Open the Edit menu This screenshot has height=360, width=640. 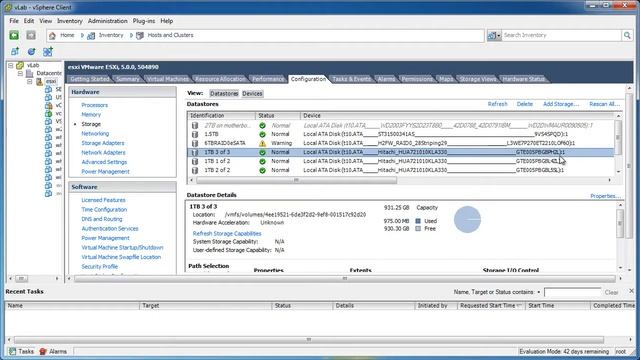[x=29, y=21]
